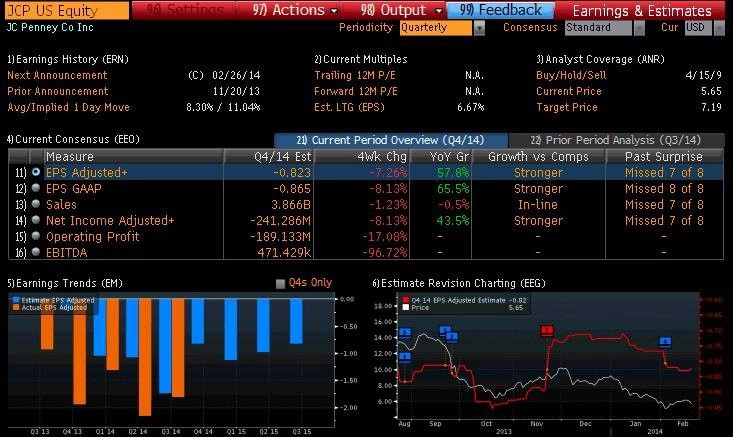
Task: Click the Growth vs Comps column header
Action: [539, 157]
